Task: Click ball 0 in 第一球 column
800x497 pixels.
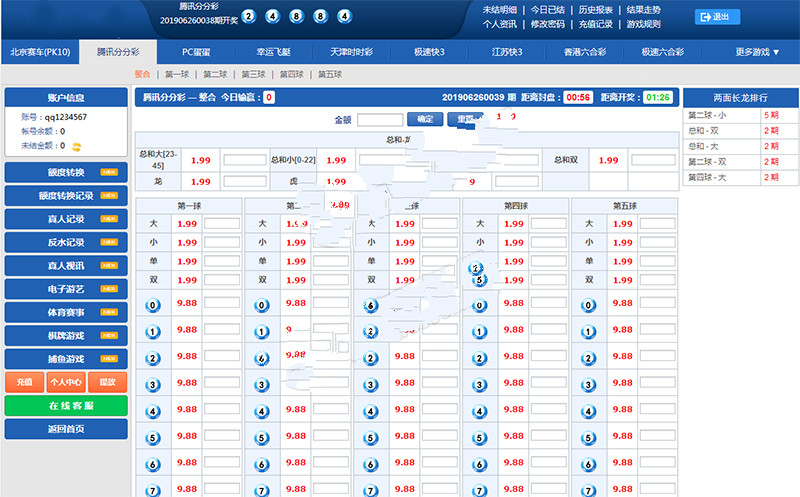Action: pyautogui.click(x=153, y=305)
